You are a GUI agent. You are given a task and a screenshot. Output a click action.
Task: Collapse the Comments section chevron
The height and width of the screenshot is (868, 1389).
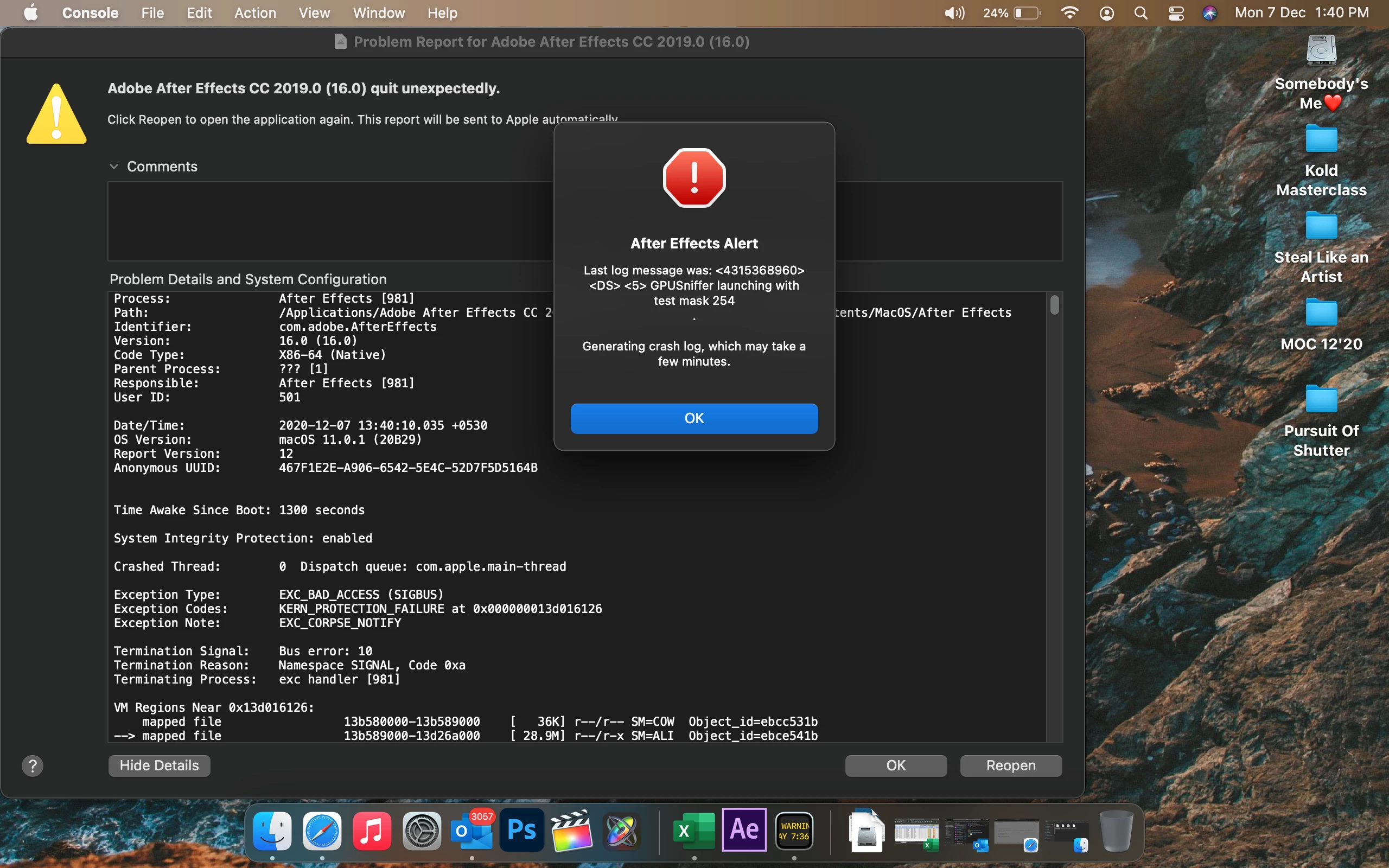(113, 167)
